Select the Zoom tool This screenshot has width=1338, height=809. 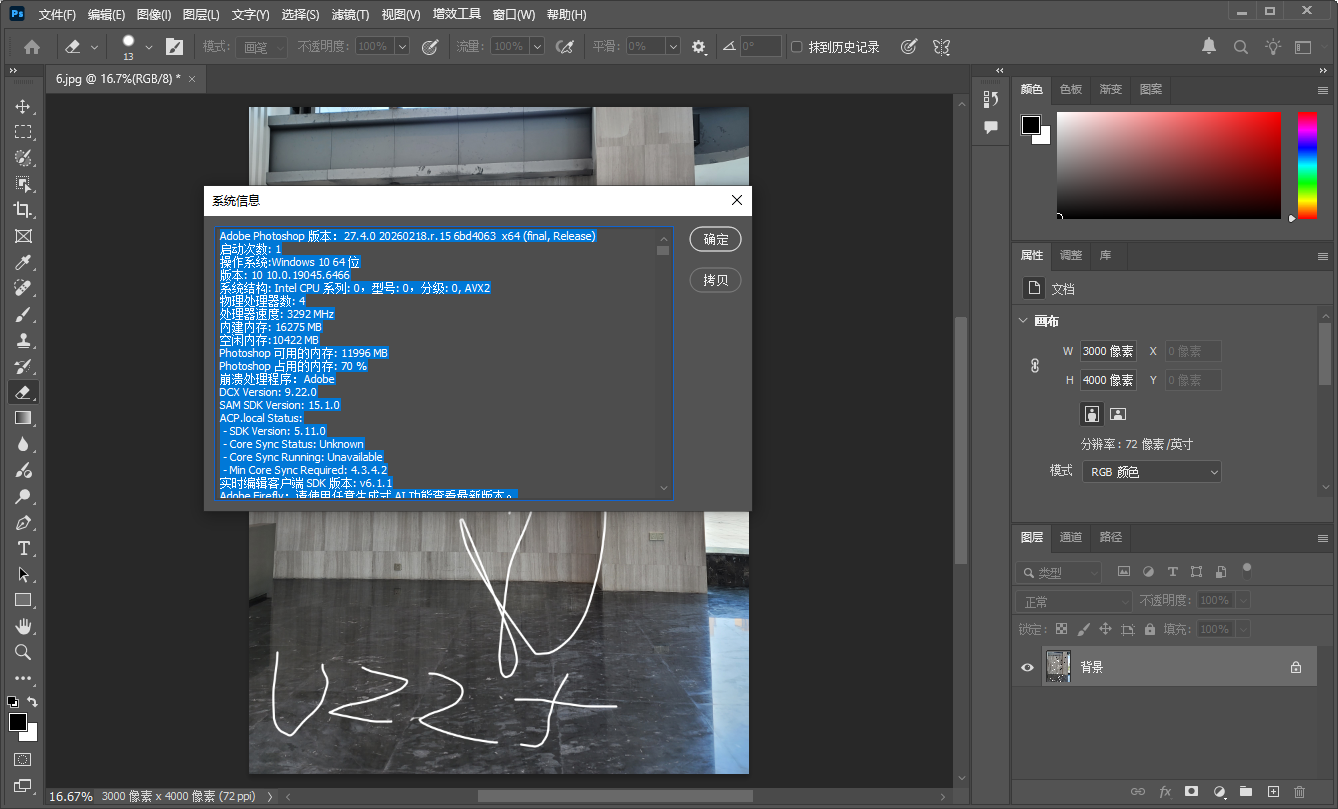[x=24, y=652]
